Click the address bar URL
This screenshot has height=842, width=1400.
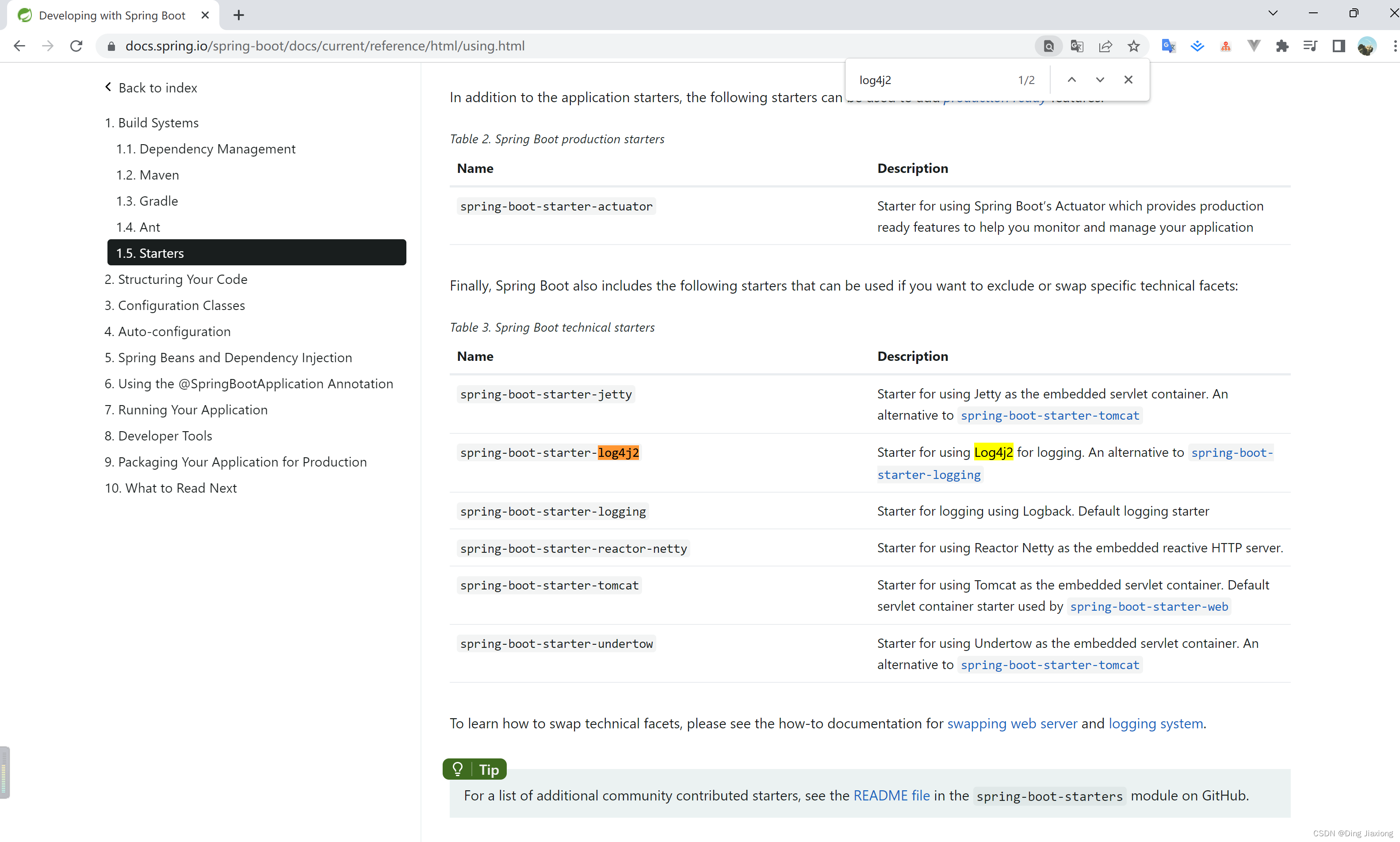point(325,46)
